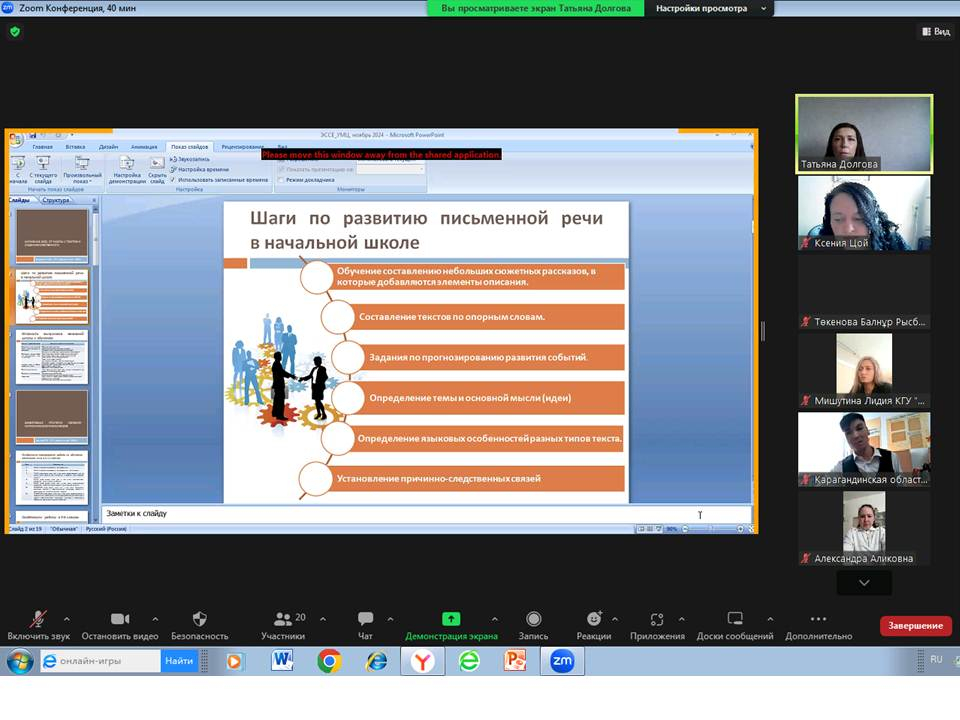Open the Безопасность security shield icon
Viewport: 960px width, 720px height.
[x=199, y=620]
